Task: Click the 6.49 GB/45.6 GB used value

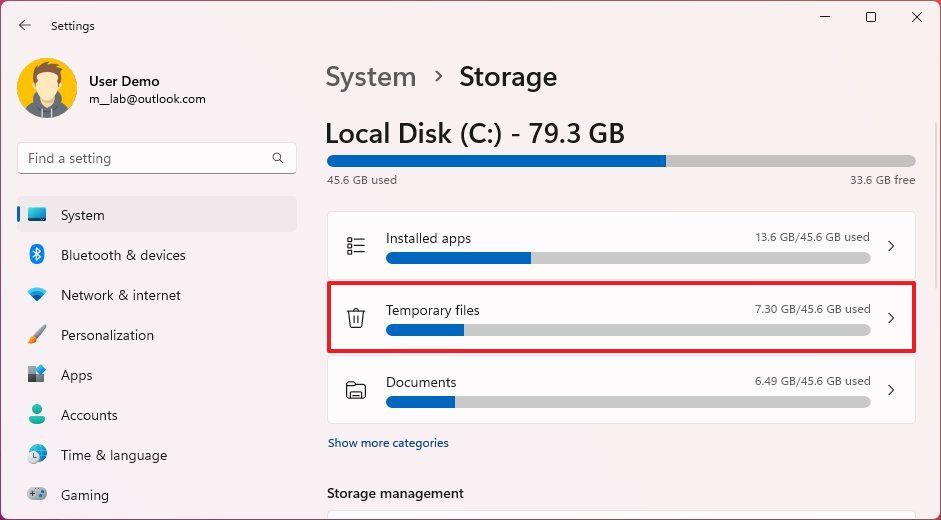Action: (x=812, y=381)
